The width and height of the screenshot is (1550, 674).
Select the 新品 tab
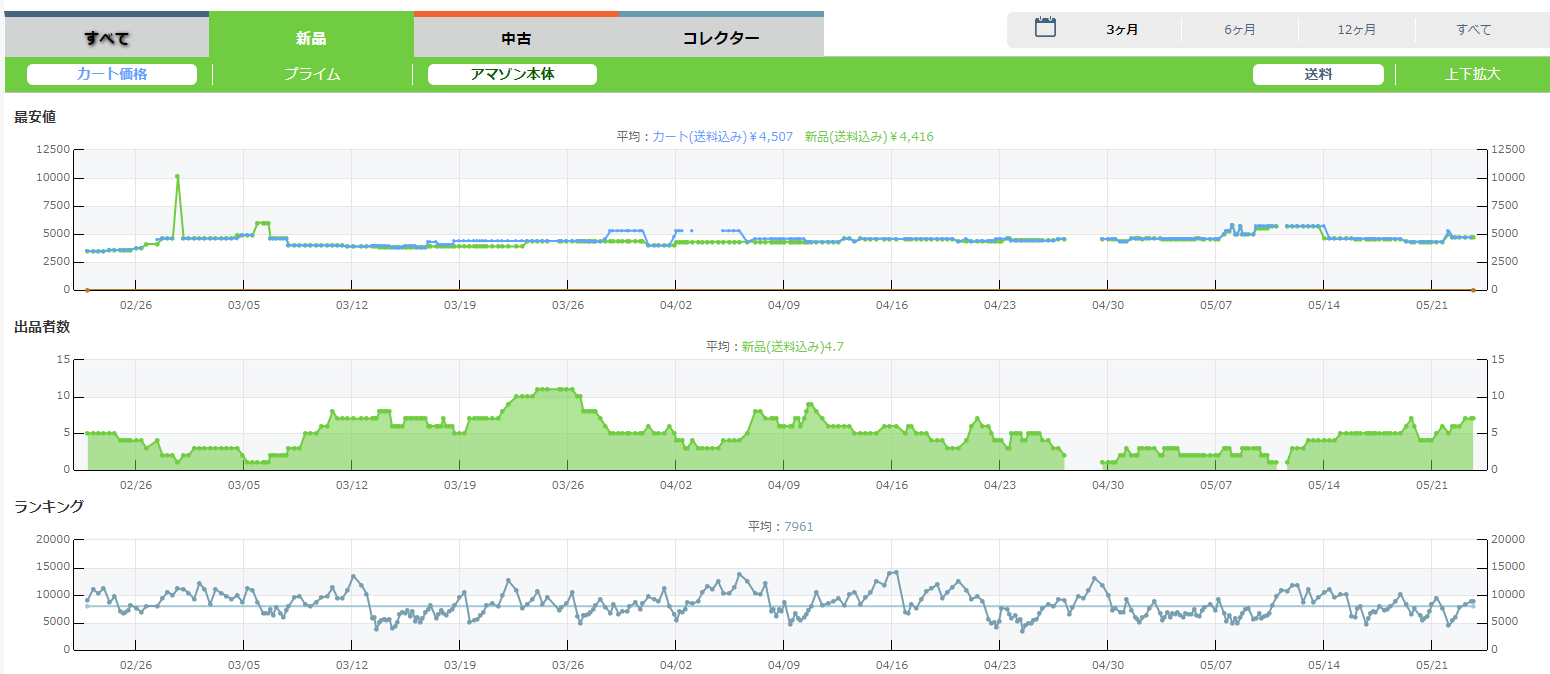[x=311, y=38]
